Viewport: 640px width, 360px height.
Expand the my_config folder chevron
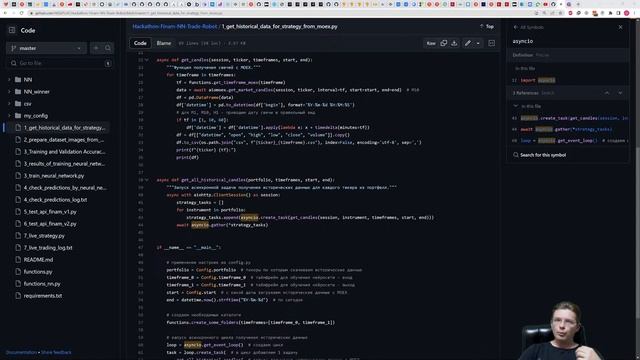(x=9, y=116)
